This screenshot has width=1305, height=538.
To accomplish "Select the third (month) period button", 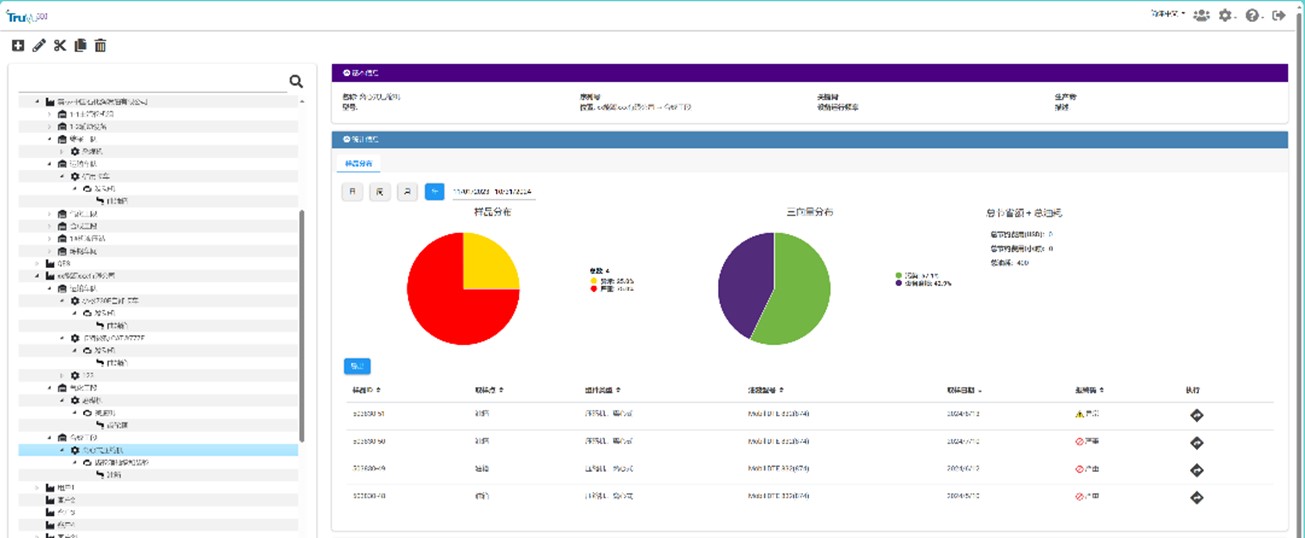I will pos(407,192).
